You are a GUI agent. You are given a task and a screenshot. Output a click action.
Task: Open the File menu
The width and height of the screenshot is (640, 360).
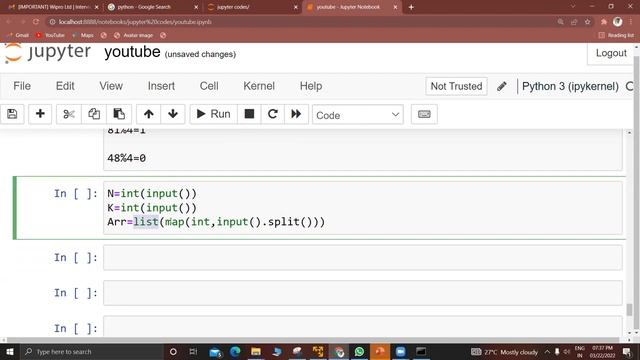tap(22, 86)
